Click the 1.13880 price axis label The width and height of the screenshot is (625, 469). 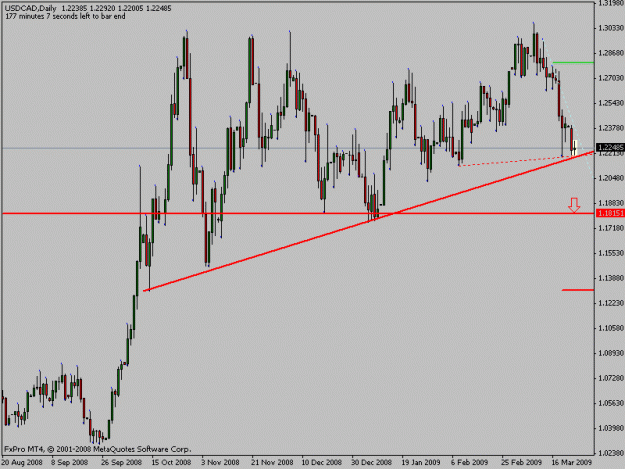pos(611,278)
